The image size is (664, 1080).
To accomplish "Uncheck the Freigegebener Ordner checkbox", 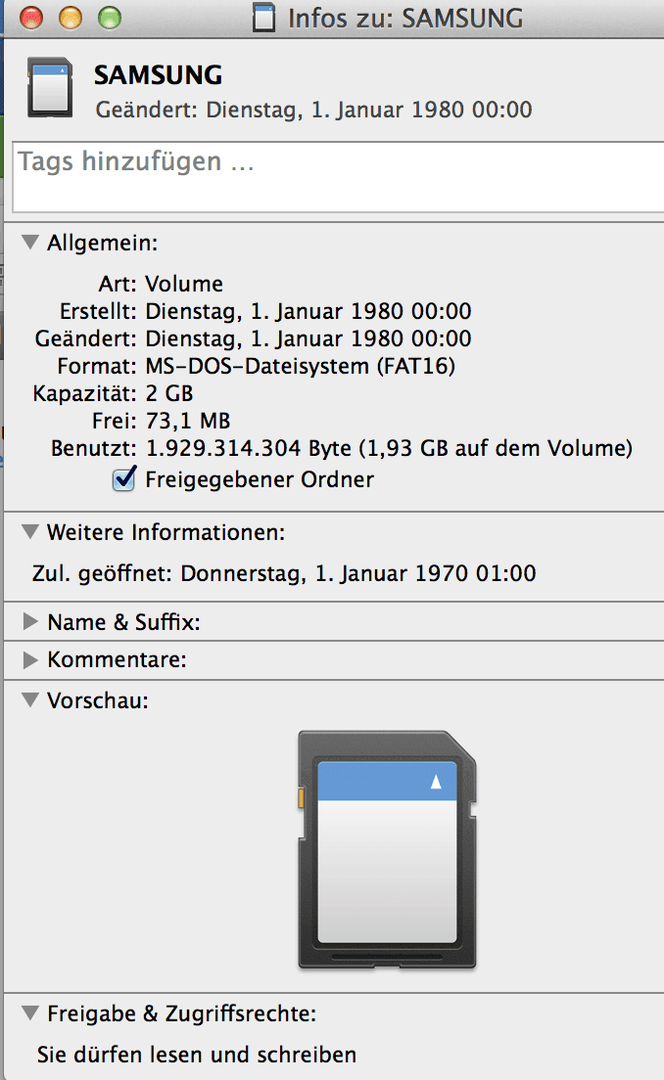I will click(124, 478).
